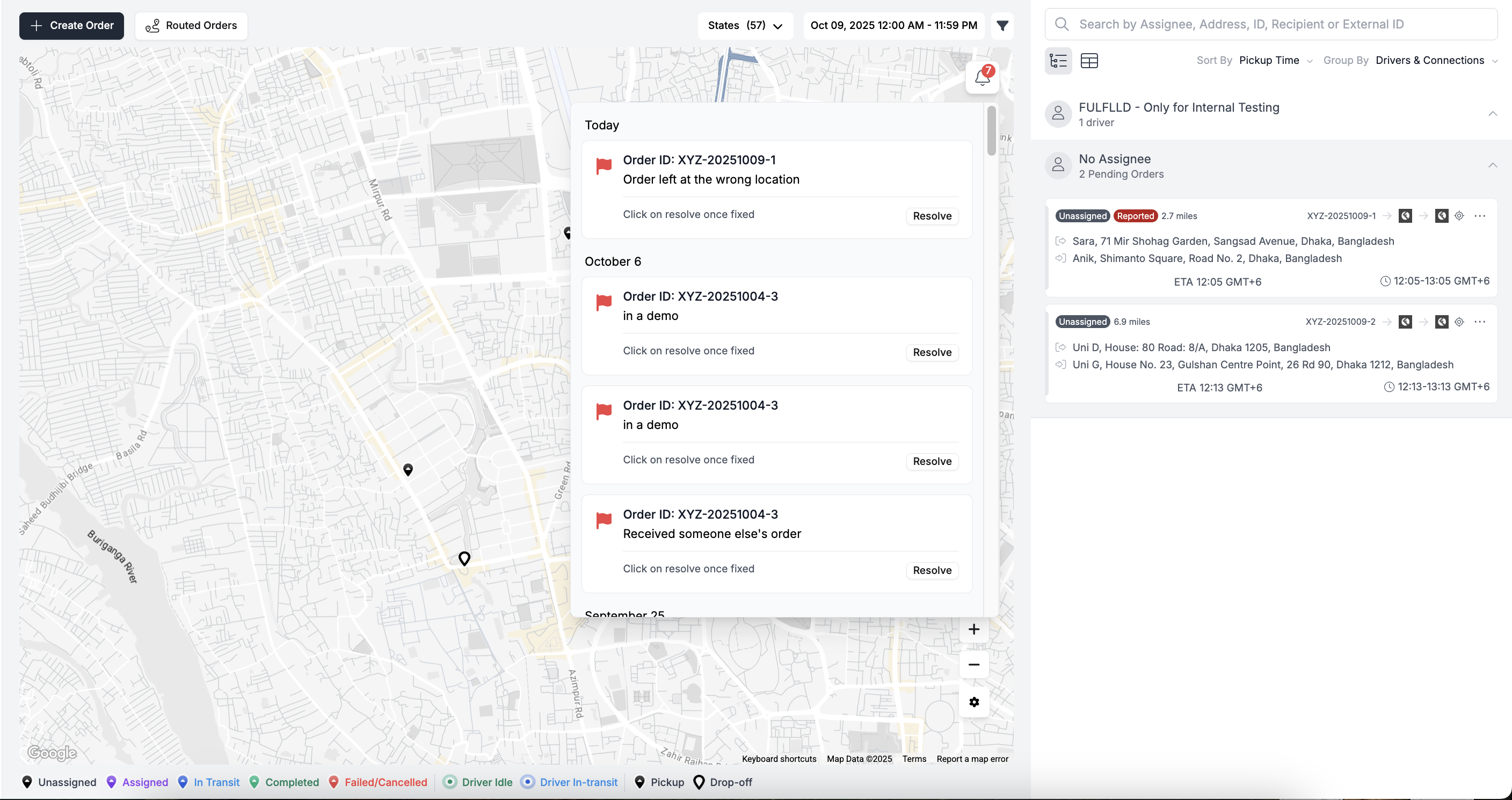The image size is (1512, 800).
Task: Open Routed Orders
Action: pos(191,26)
